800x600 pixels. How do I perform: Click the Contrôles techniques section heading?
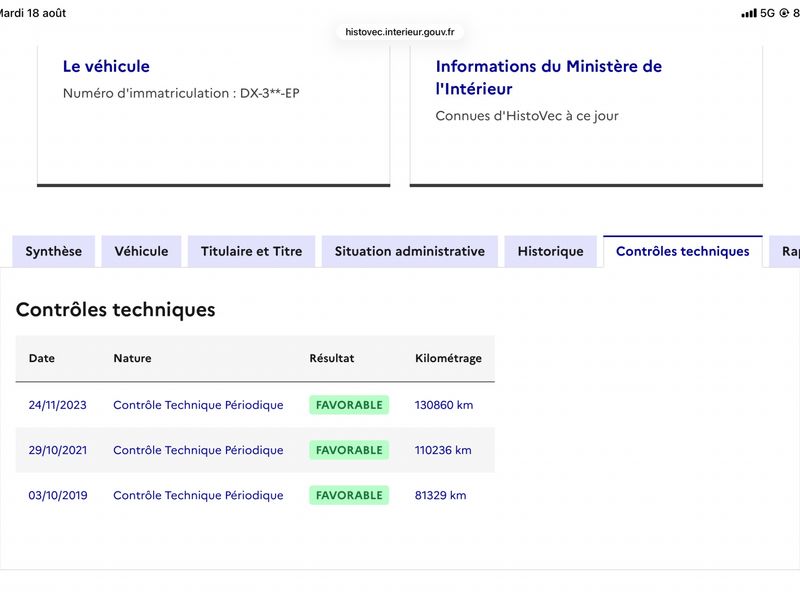click(x=116, y=310)
